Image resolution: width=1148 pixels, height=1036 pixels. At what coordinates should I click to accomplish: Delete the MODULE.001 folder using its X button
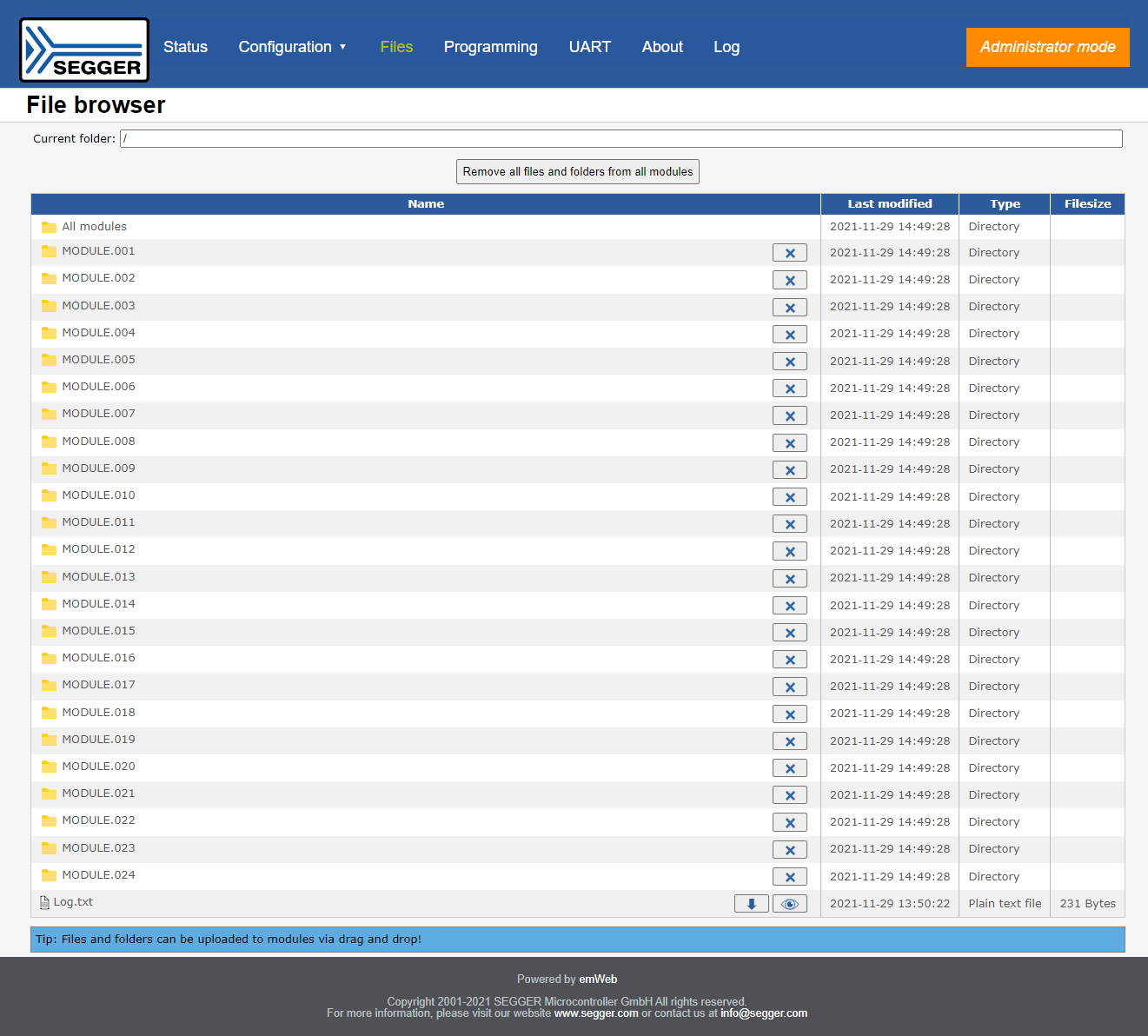pyautogui.click(x=789, y=253)
